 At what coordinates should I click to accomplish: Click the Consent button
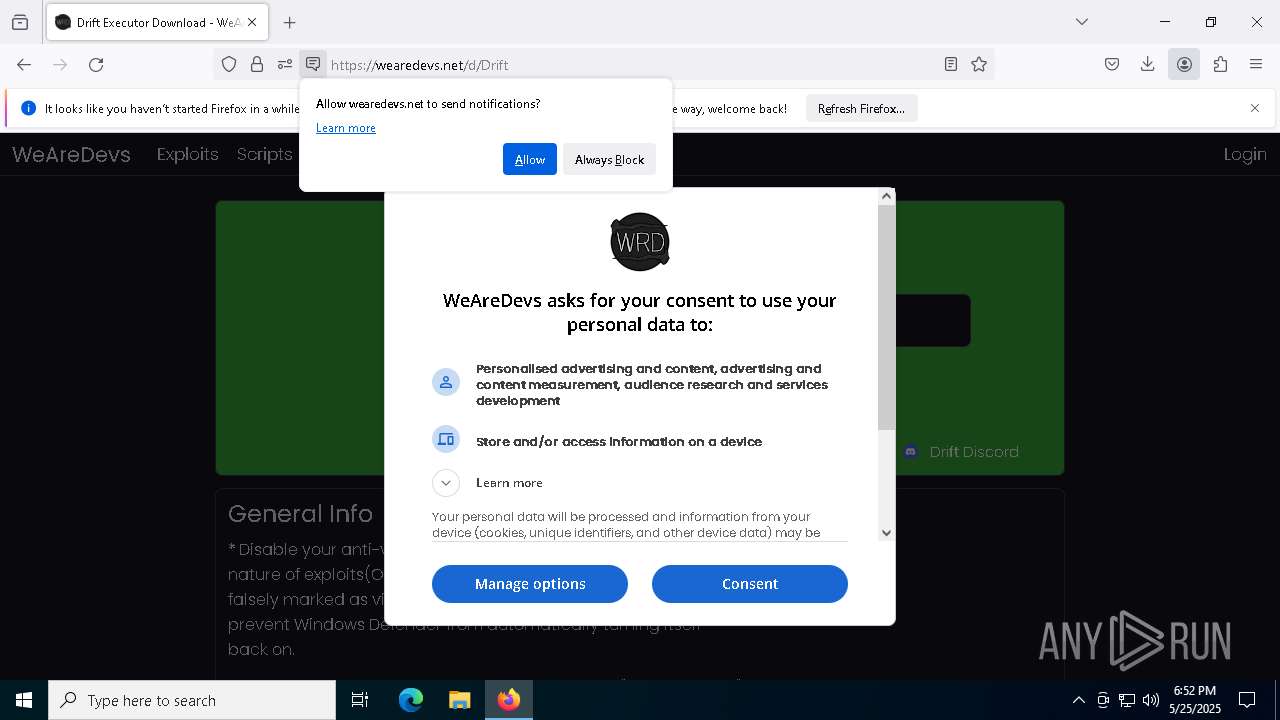750,584
